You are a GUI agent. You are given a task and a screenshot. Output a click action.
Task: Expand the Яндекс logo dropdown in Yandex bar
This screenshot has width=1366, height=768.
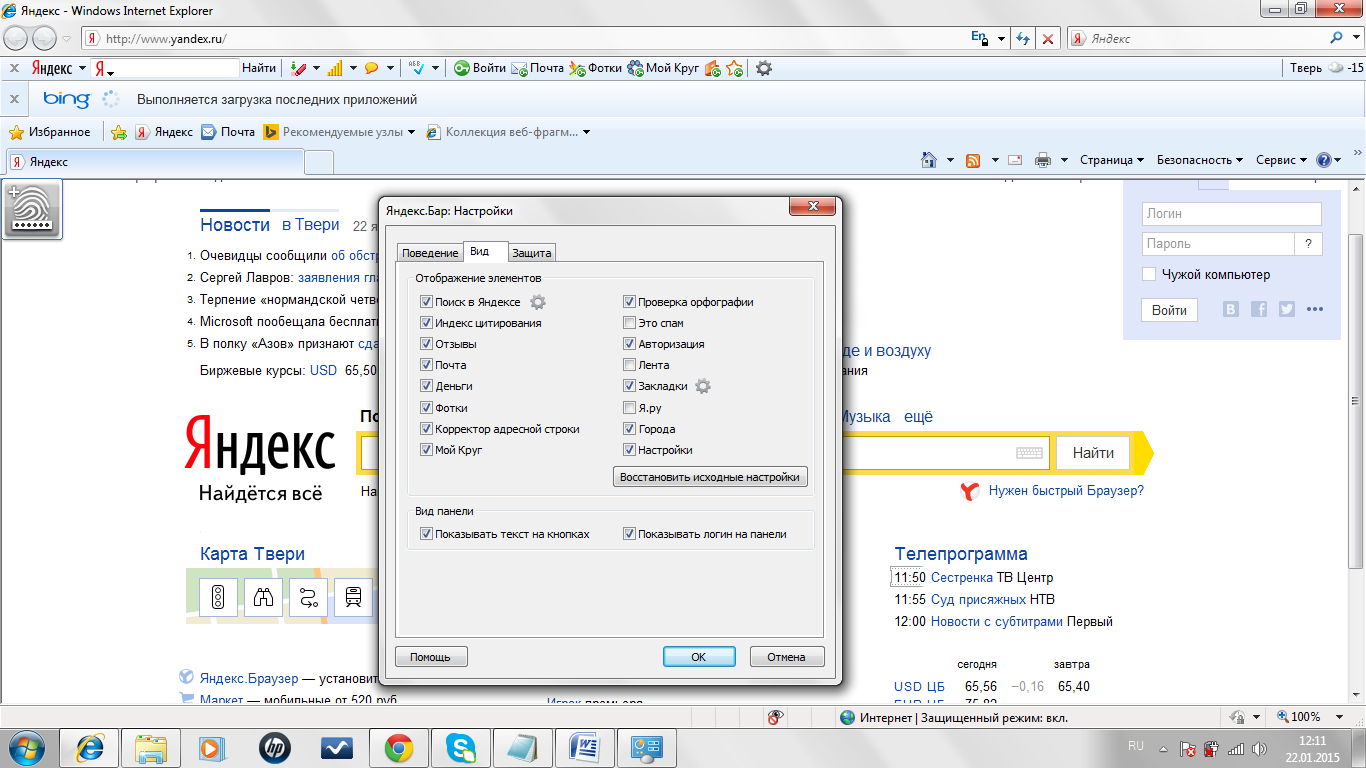click(x=82, y=68)
